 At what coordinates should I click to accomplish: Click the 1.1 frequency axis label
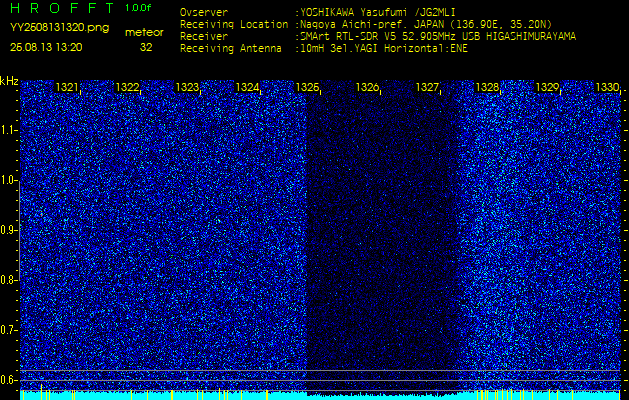9,130
